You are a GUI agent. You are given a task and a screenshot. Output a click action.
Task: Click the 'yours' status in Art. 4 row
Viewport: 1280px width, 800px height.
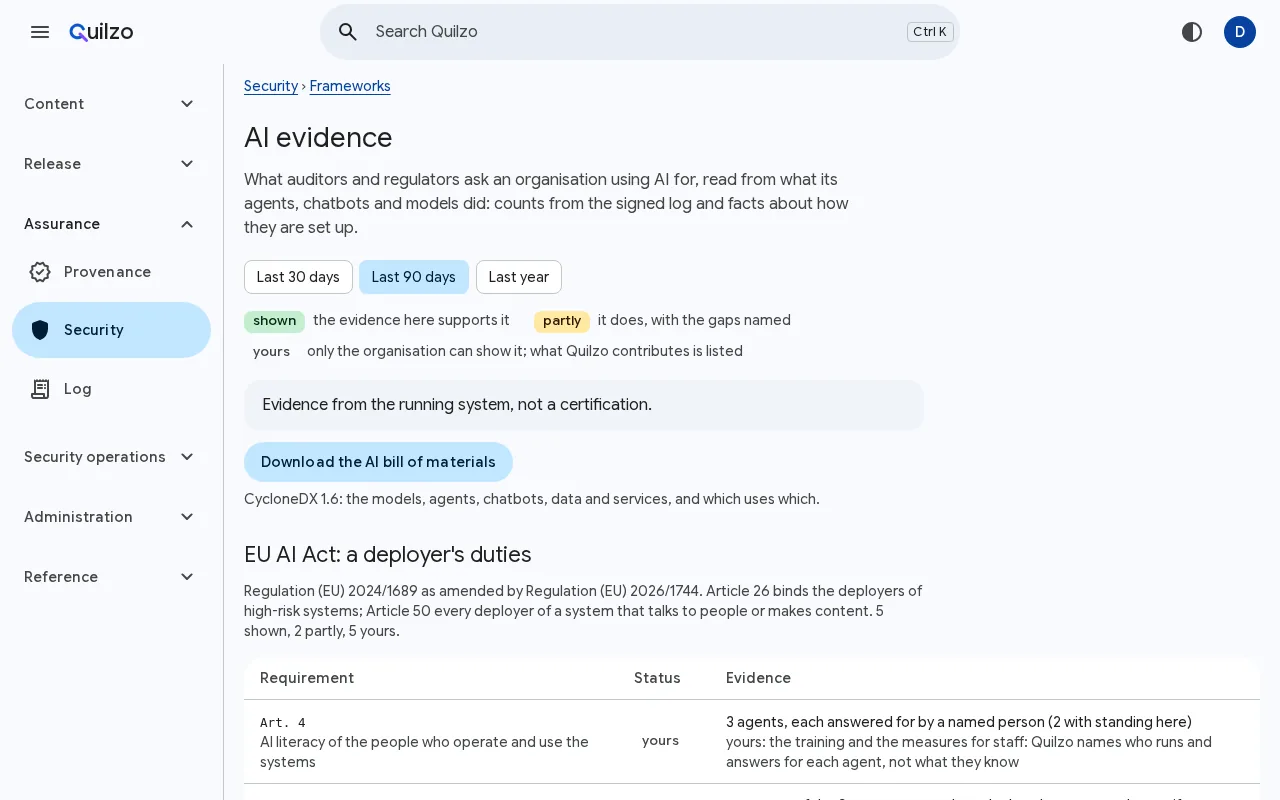click(x=660, y=741)
